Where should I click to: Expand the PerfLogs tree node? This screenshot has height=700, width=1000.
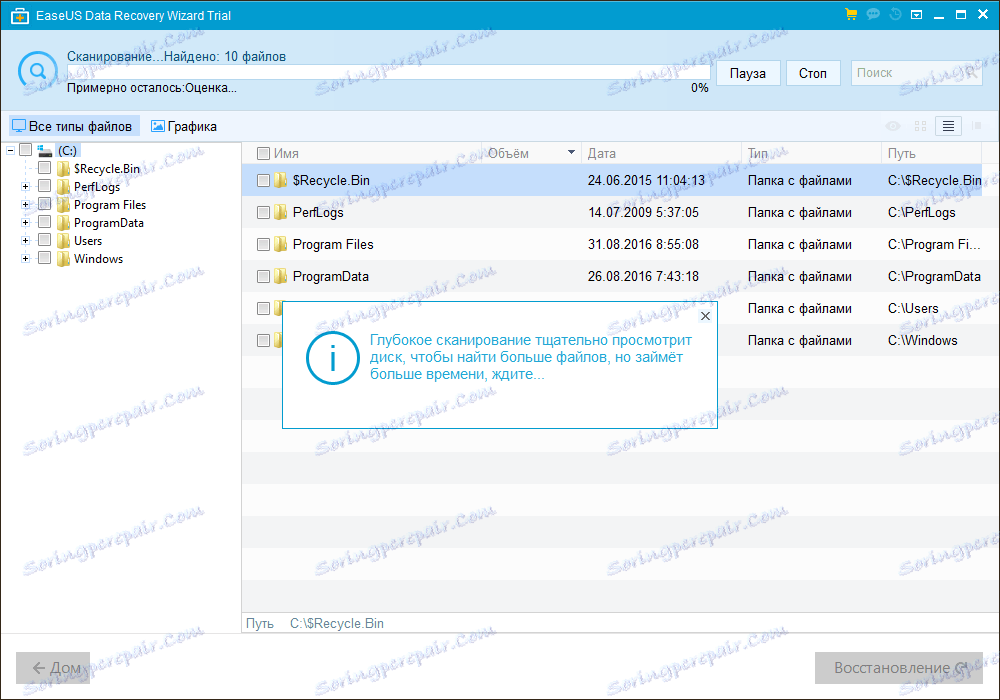pyautogui.click(x=26, y=187)
